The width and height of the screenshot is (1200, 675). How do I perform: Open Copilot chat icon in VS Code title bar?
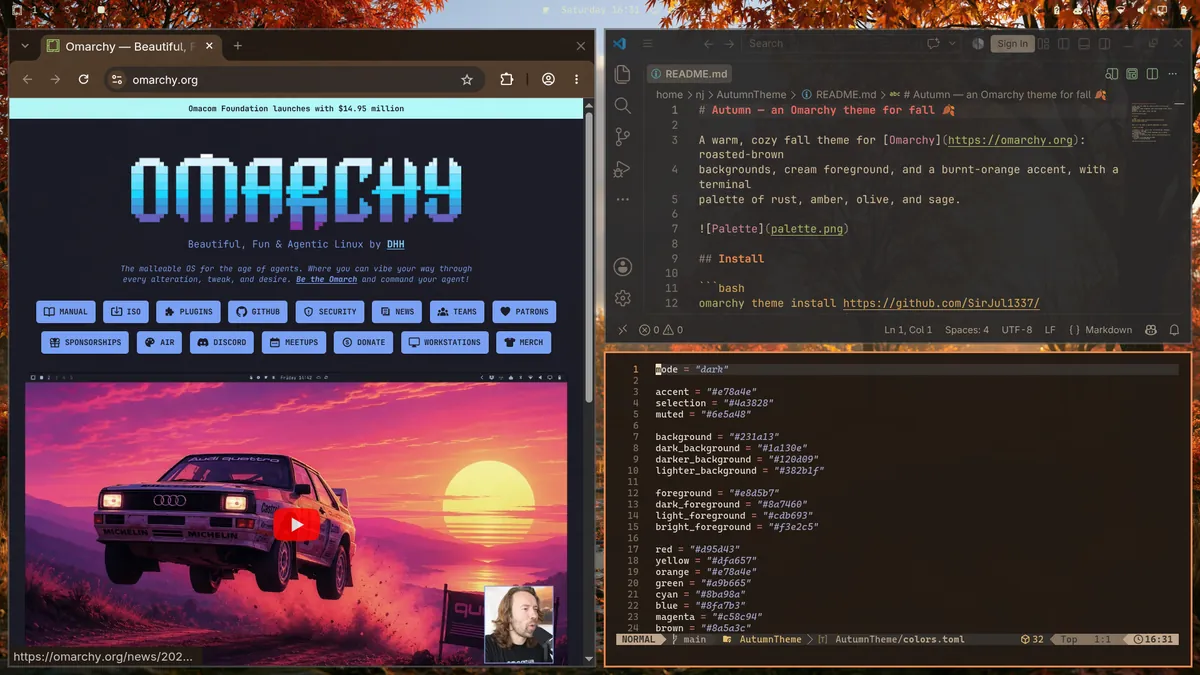(x=933, y=44)
